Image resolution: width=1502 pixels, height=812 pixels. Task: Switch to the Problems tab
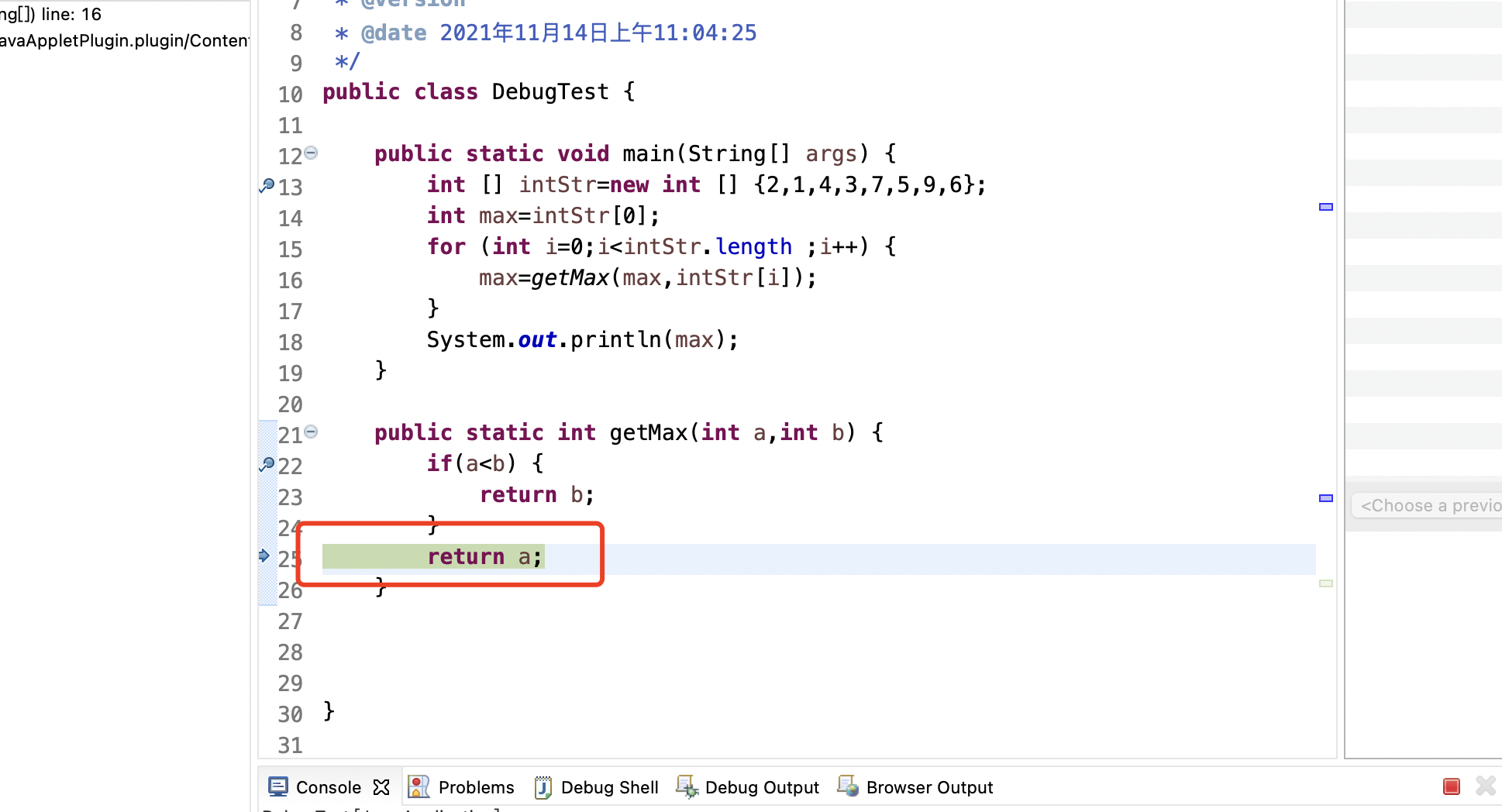(476, 787)
